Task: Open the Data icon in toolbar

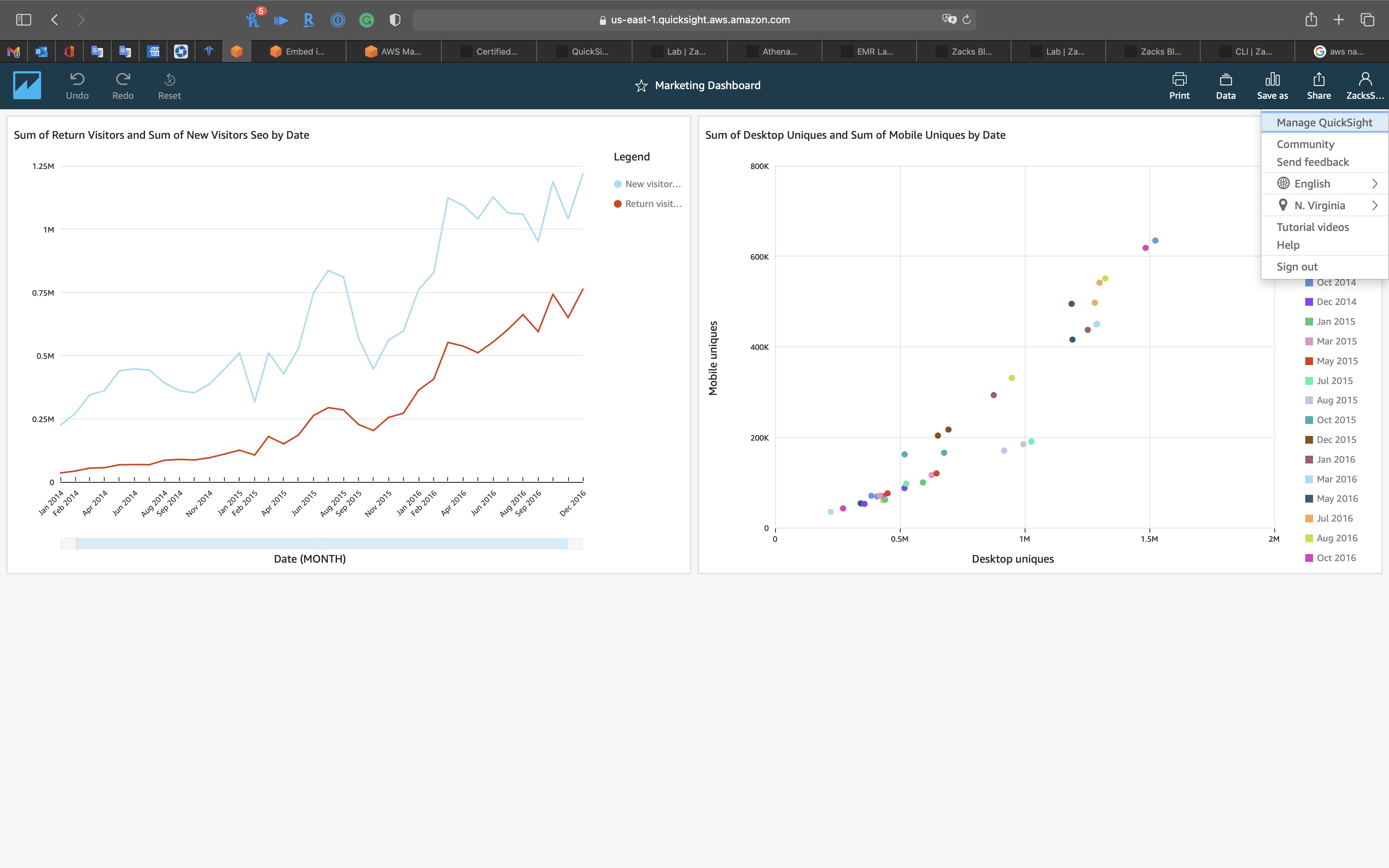Action: point(1225,79)
